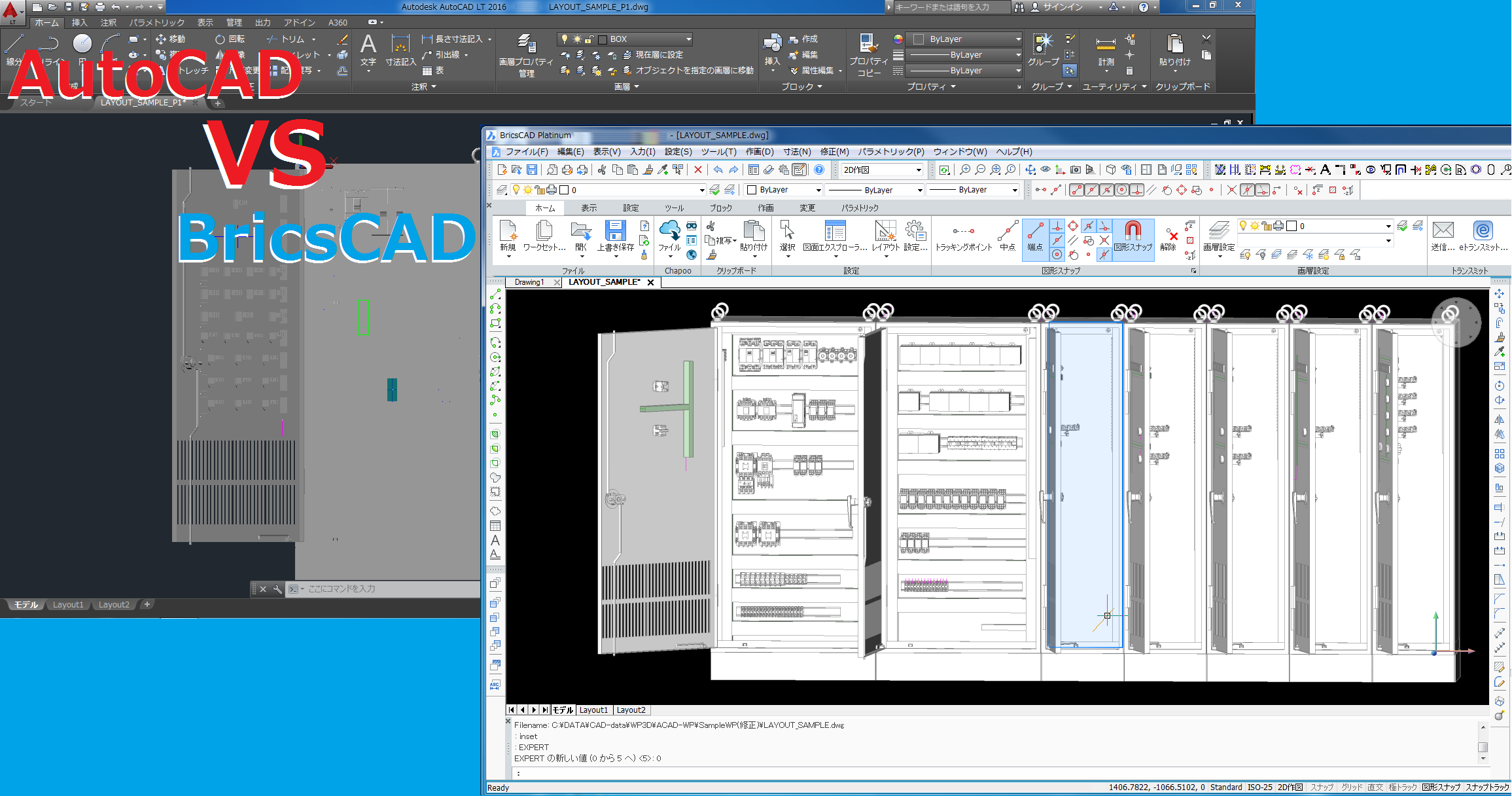
Task: Open the layer 0 dropdown in BricsCAD toolbar
Action: point(702,190)
